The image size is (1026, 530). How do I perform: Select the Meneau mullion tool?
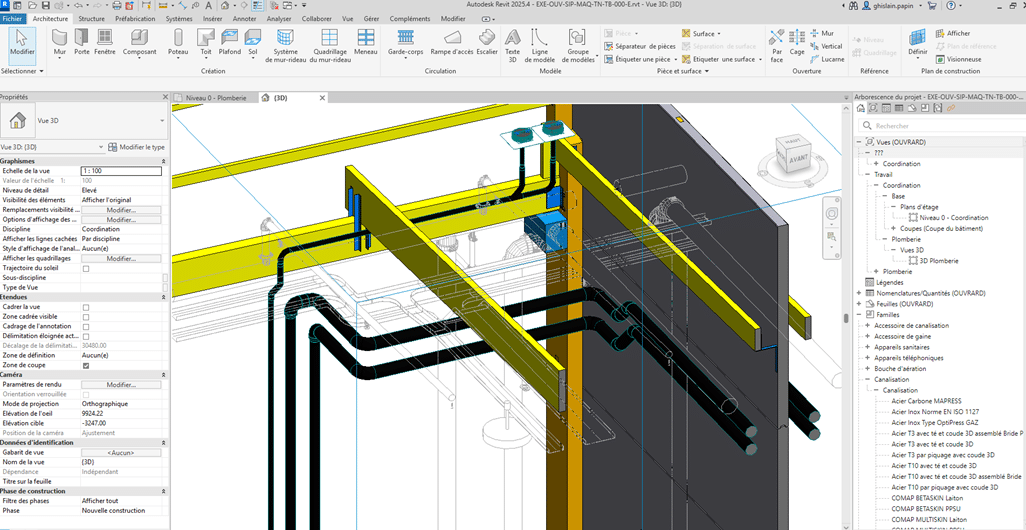[365, 41]
